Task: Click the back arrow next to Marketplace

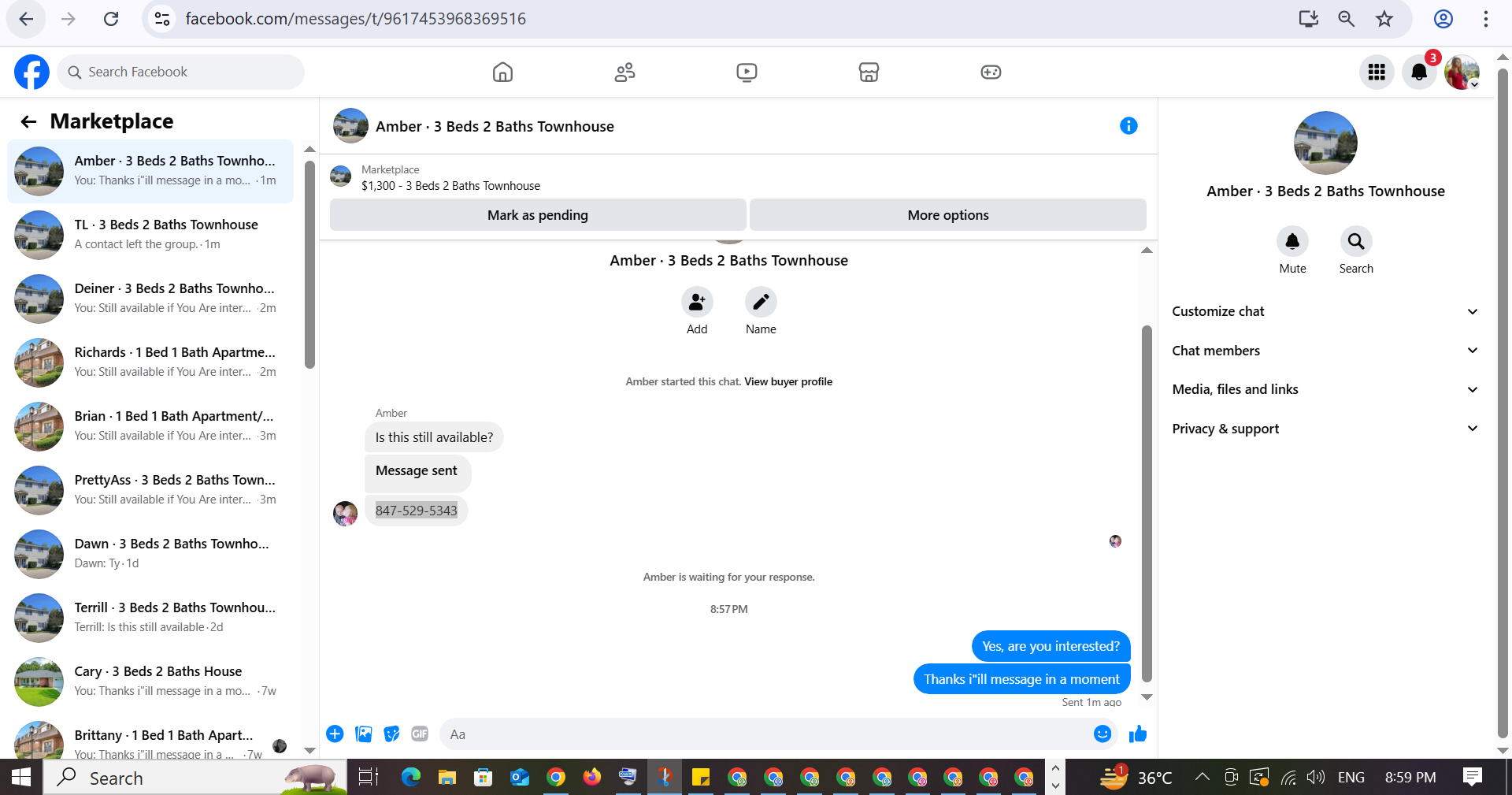Action: click(28, 121)
